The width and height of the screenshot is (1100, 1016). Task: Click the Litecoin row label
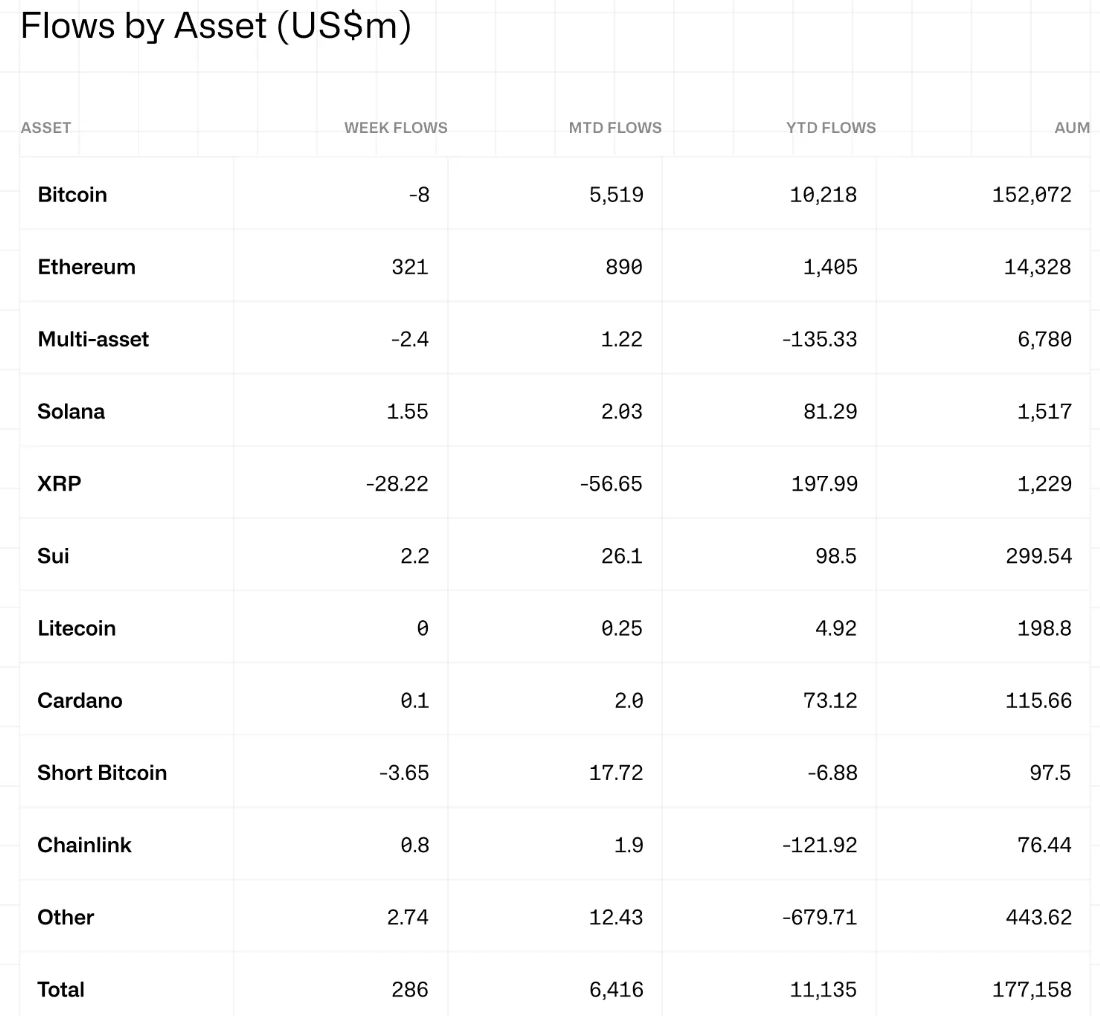[76, 628]
